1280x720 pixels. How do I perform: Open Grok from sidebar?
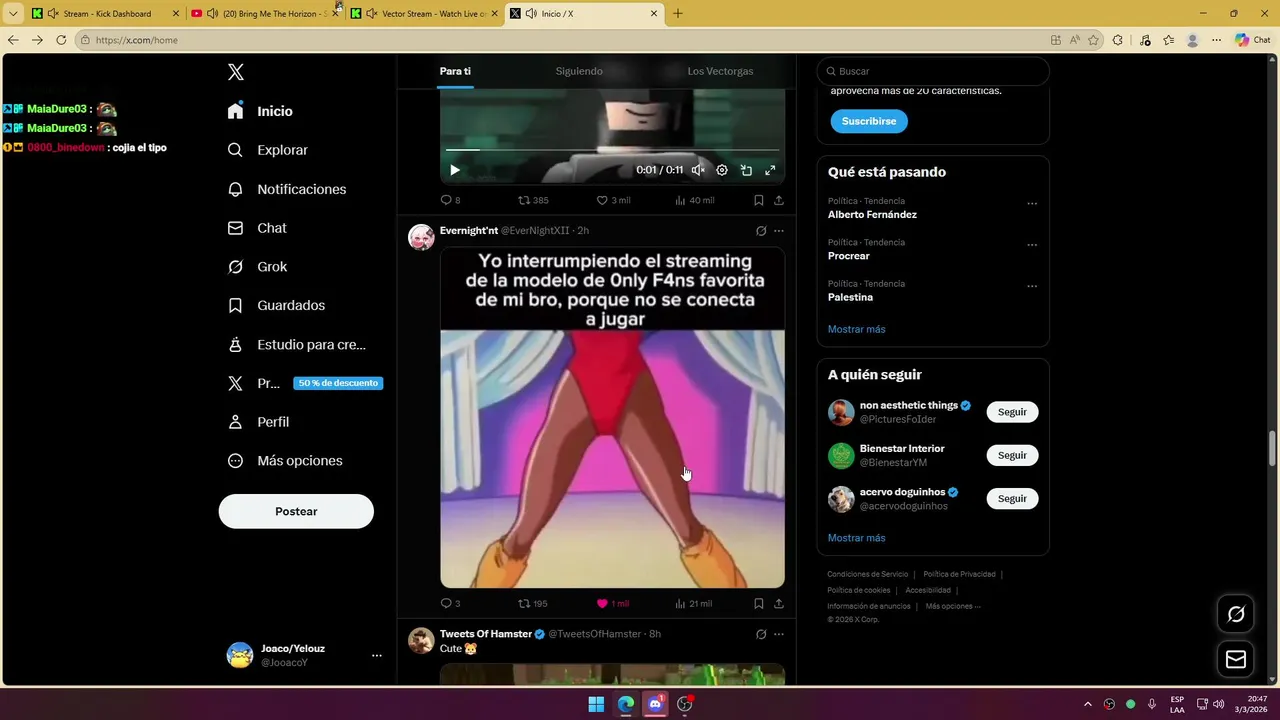click(x=257, y=267)
